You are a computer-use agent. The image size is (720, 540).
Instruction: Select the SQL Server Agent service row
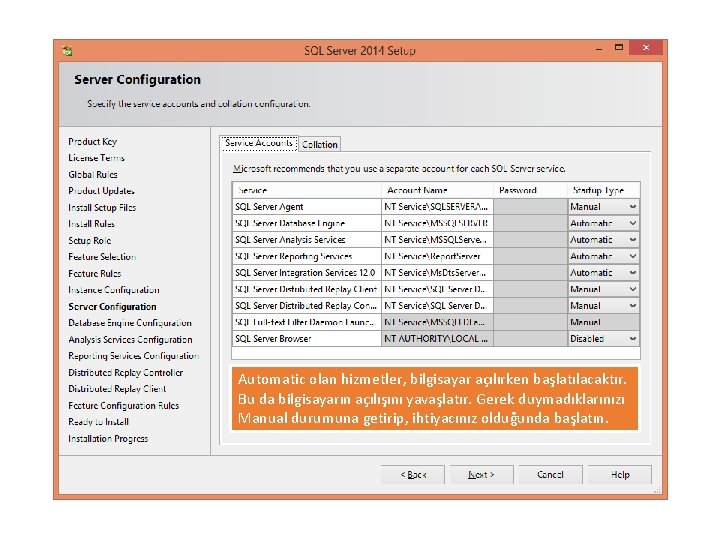point(307,207)
